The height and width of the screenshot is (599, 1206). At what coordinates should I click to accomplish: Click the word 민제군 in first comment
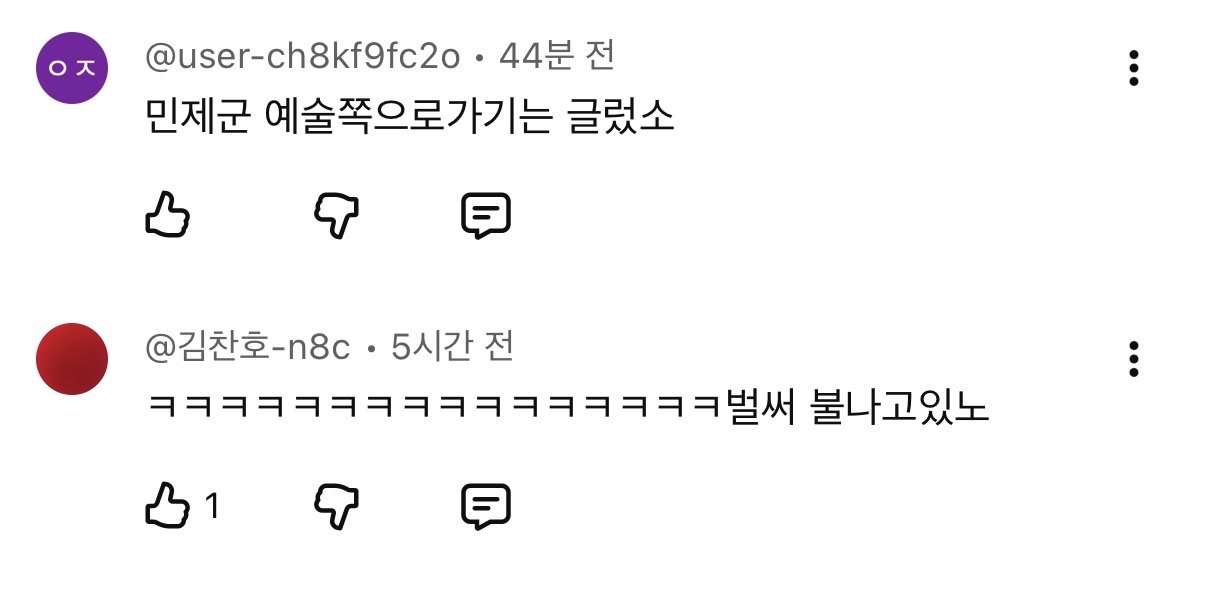(x=197, y=119)
